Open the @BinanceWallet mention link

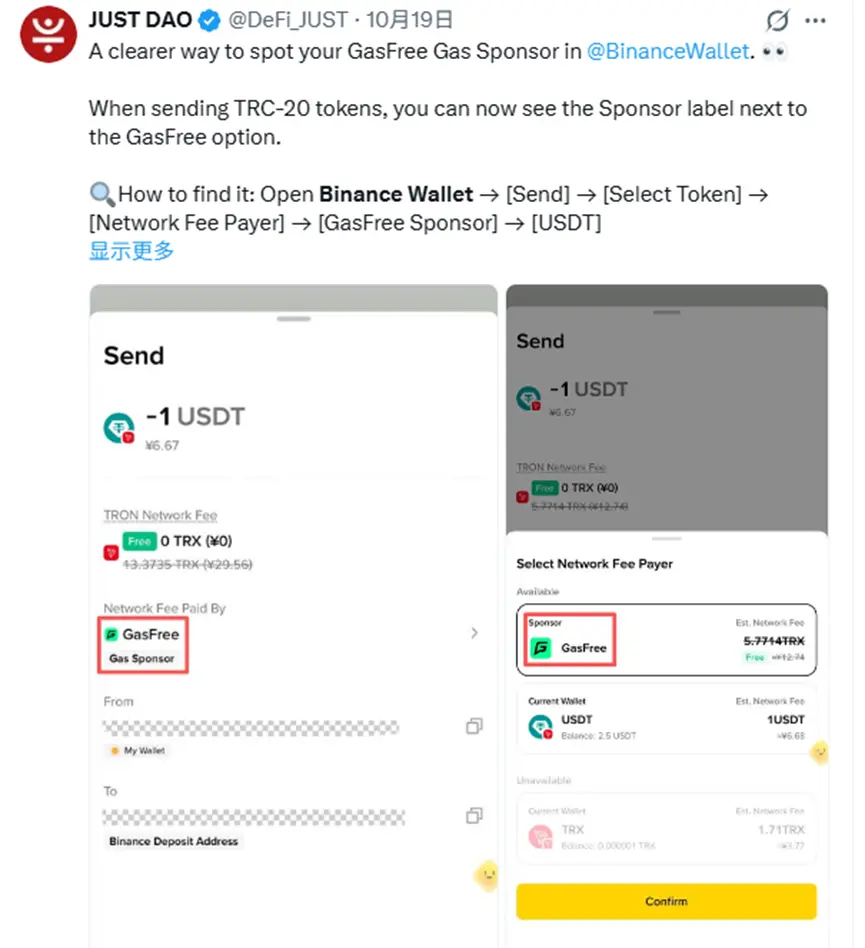[668, 51]
